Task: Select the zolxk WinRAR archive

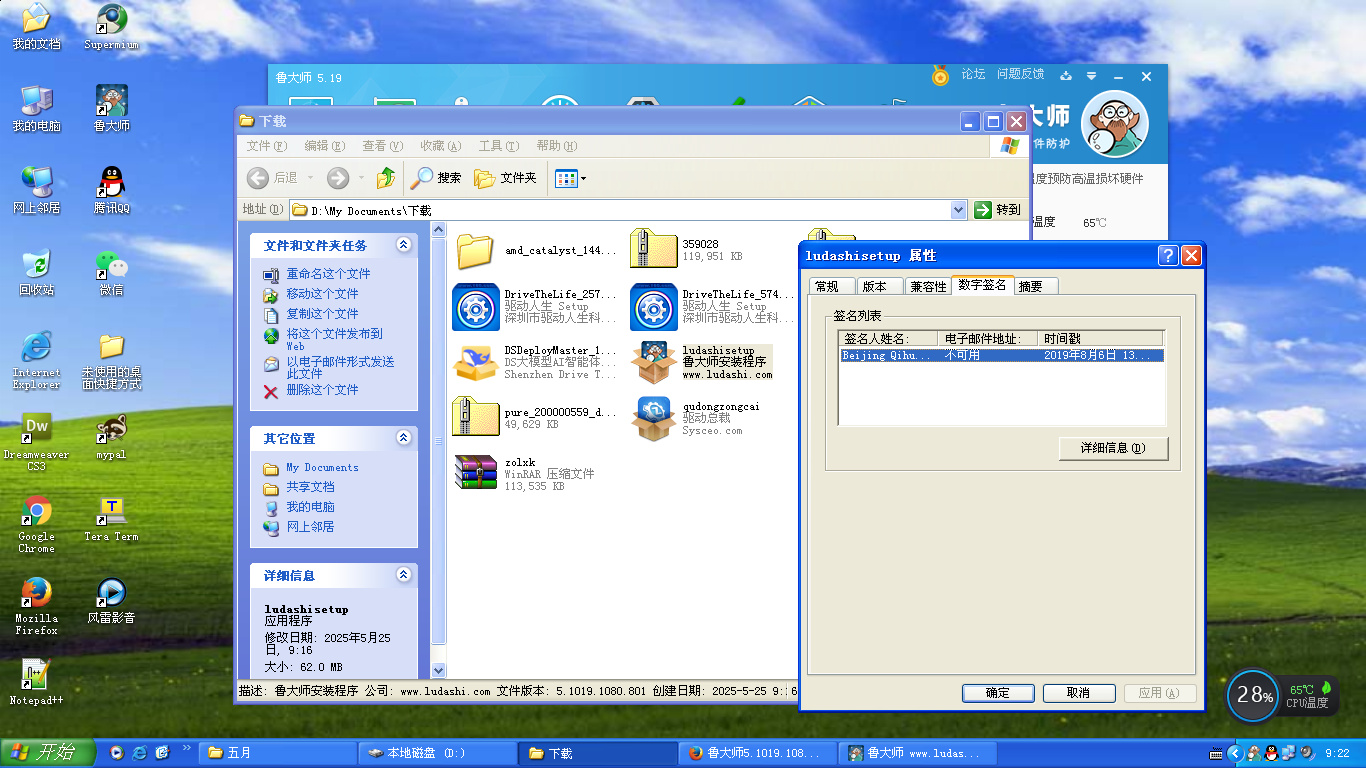Action: click(x=525, y=473)
